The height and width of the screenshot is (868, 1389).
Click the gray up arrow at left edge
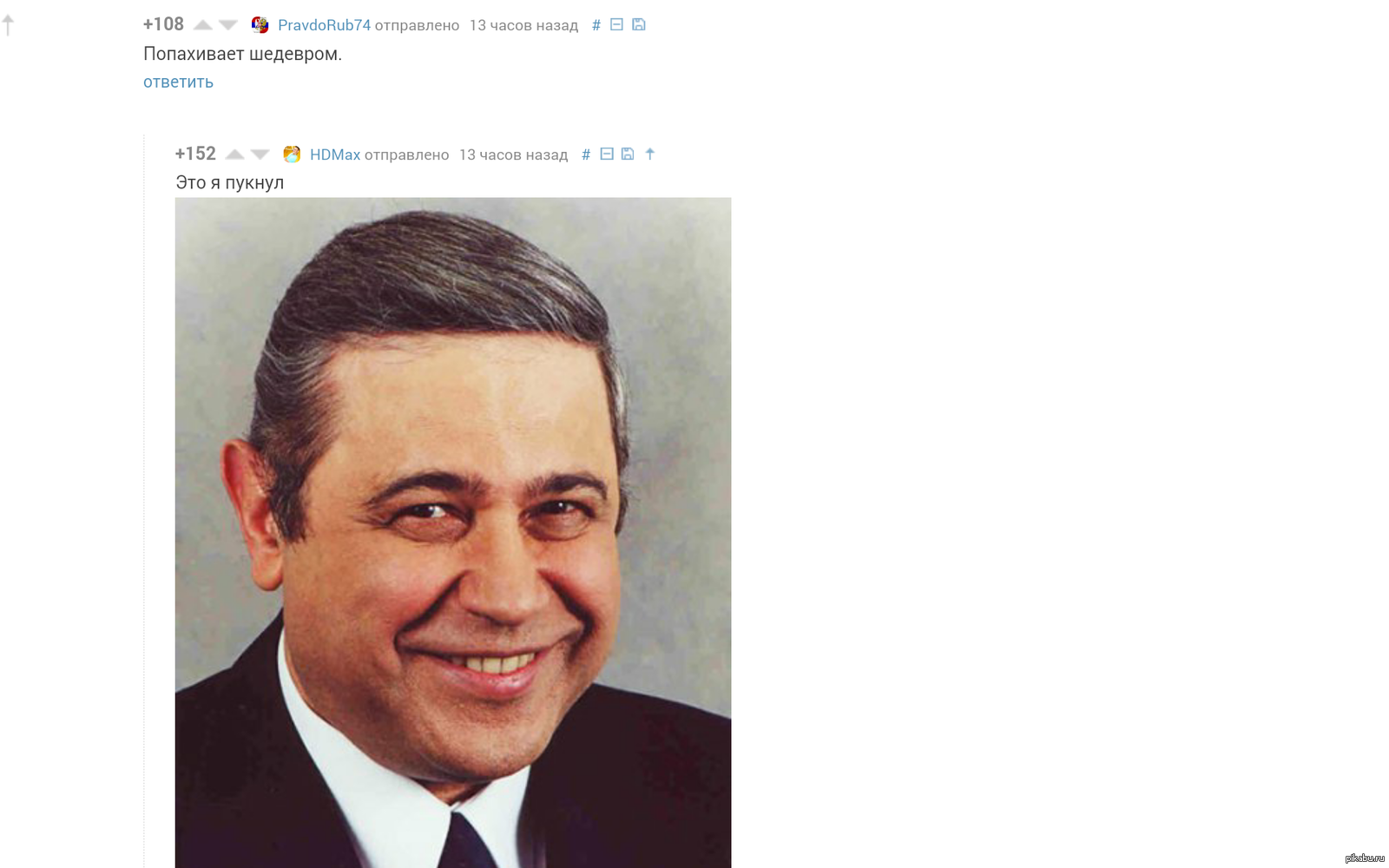[8, 25]
